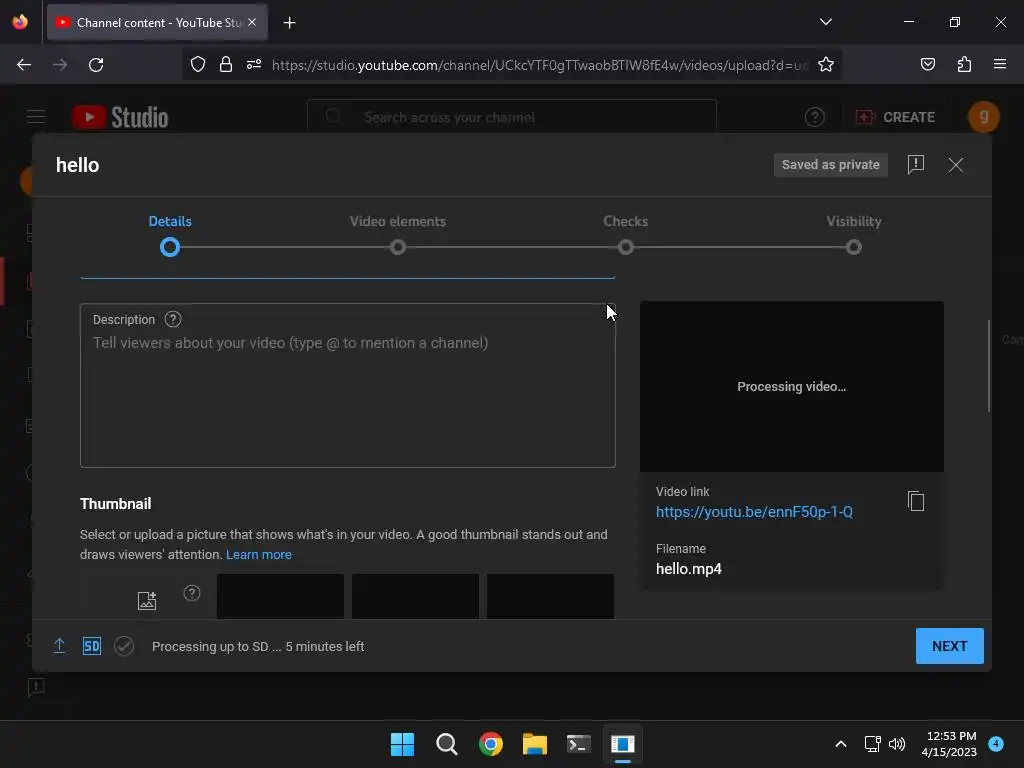Click the filename hello.mp4

[x=688, y=569]
